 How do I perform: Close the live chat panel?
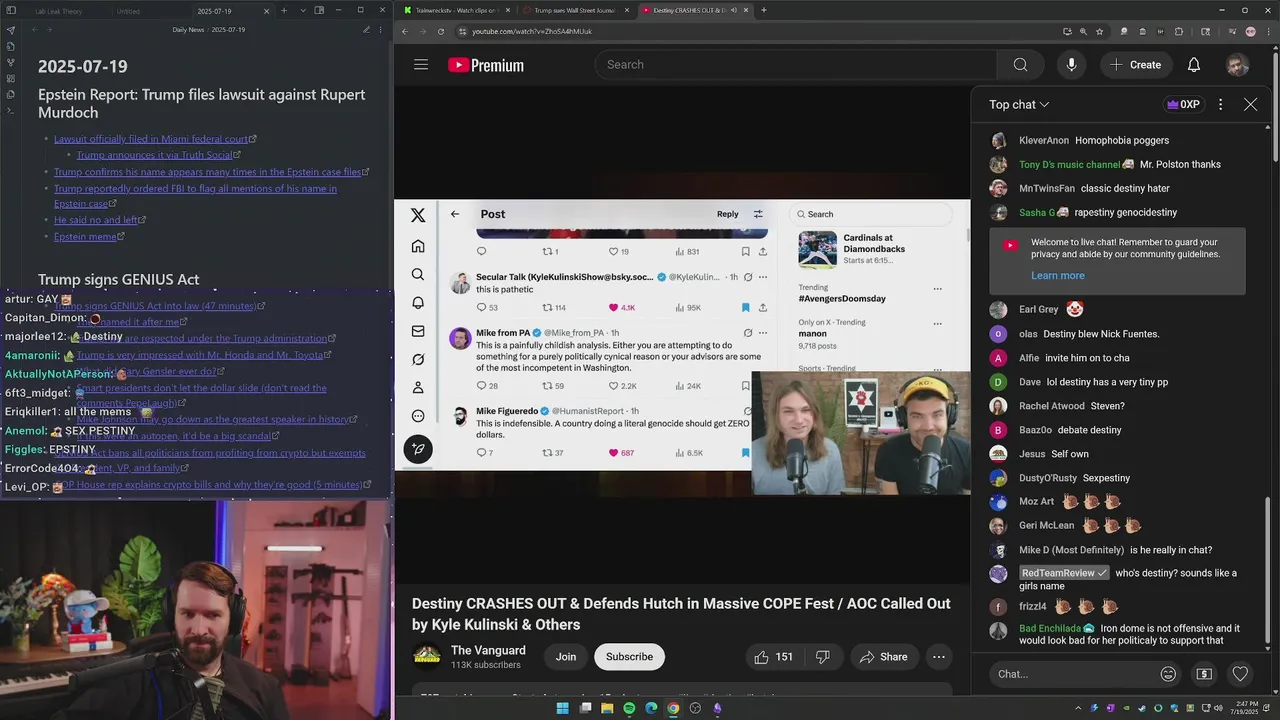pos(1250,104)
